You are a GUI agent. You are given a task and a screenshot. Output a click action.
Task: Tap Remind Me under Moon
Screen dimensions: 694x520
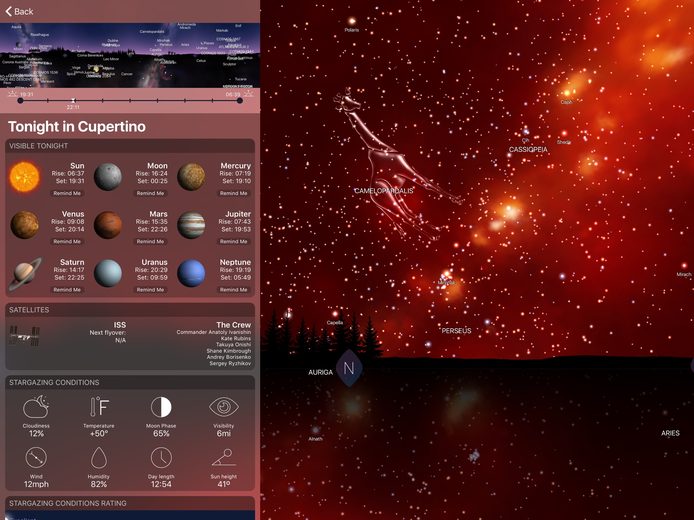150,193
